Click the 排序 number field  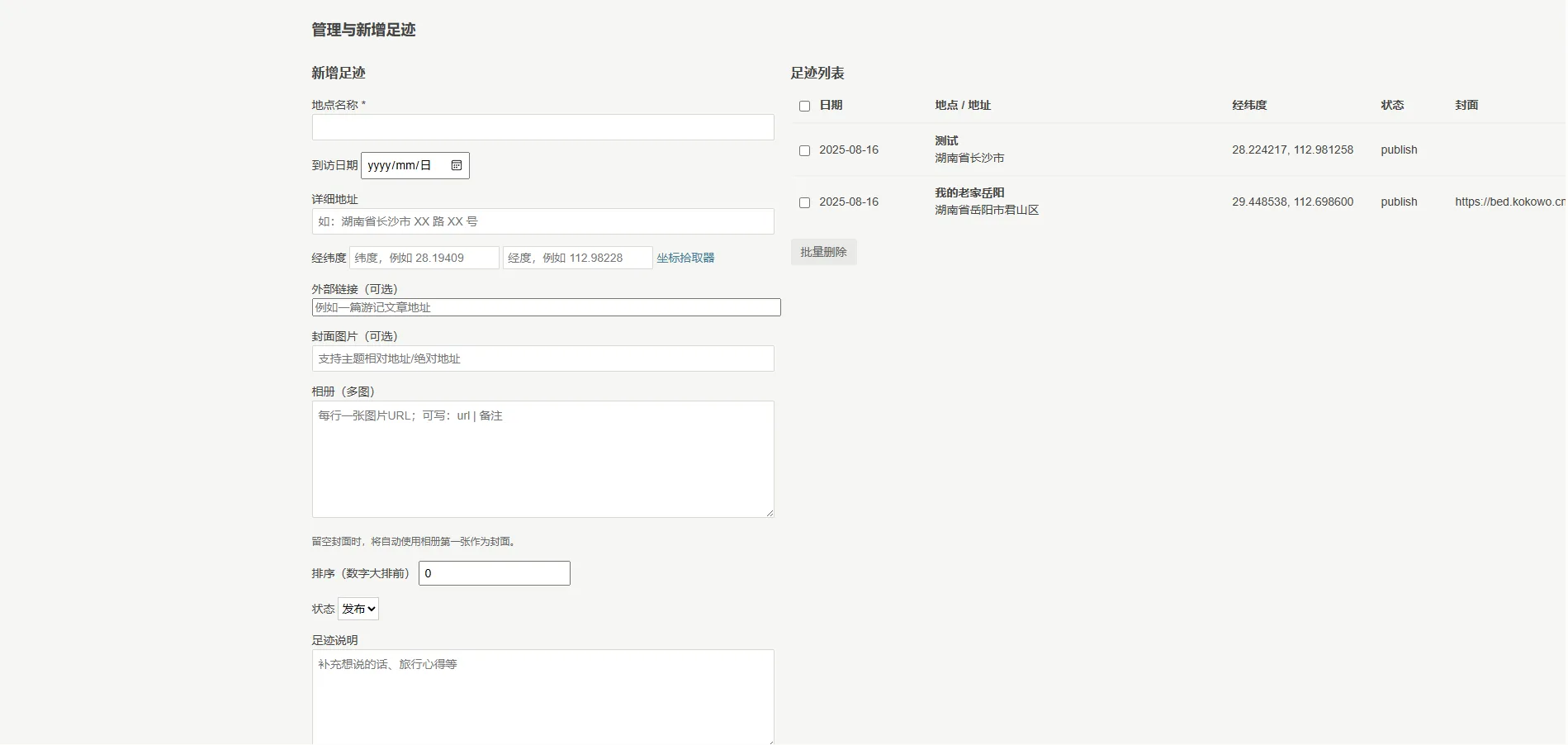(x=494, y=573)
